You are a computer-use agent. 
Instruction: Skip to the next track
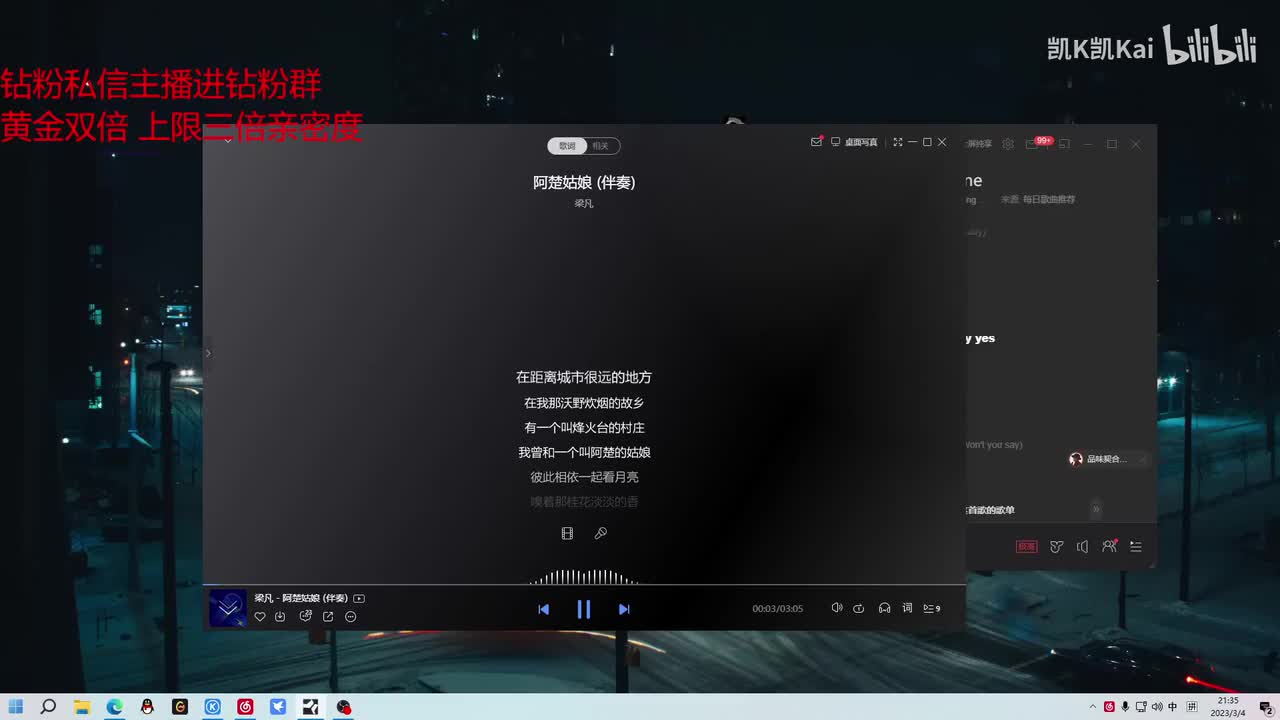(624, 609)
